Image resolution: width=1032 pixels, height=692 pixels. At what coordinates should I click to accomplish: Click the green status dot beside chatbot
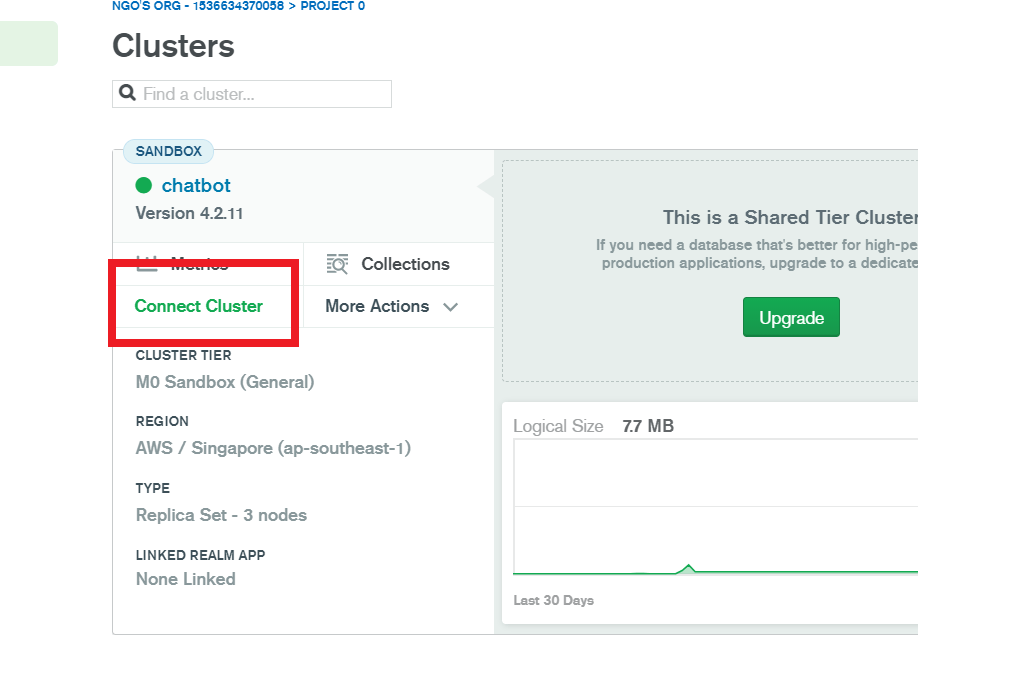tap(144, 185)
